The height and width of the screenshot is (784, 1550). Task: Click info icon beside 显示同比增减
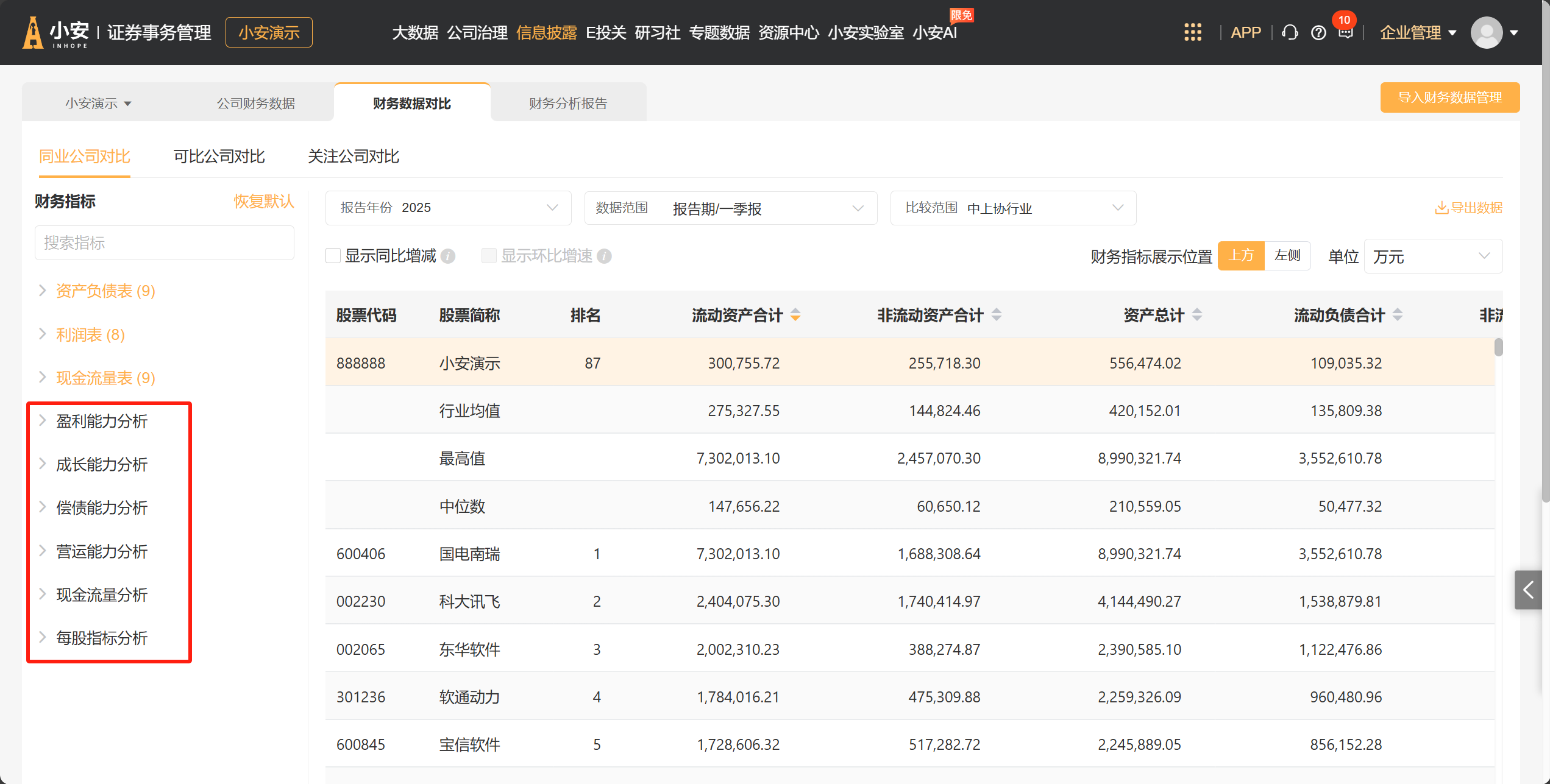(x=448, y=256)
